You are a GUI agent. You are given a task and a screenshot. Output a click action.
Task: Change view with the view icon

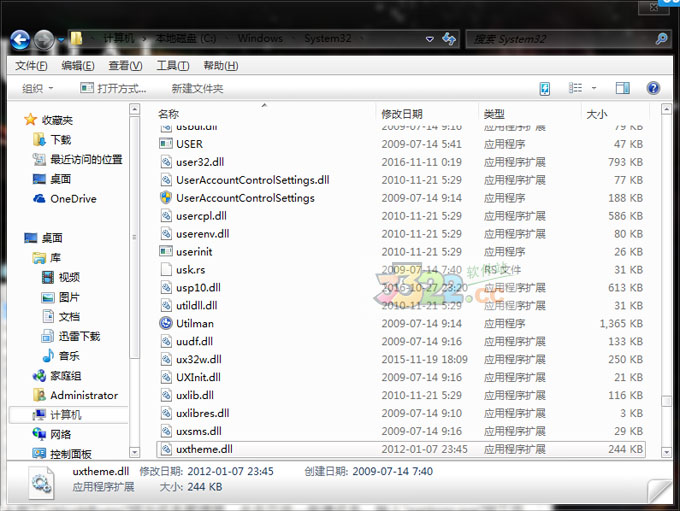(575, 88)
